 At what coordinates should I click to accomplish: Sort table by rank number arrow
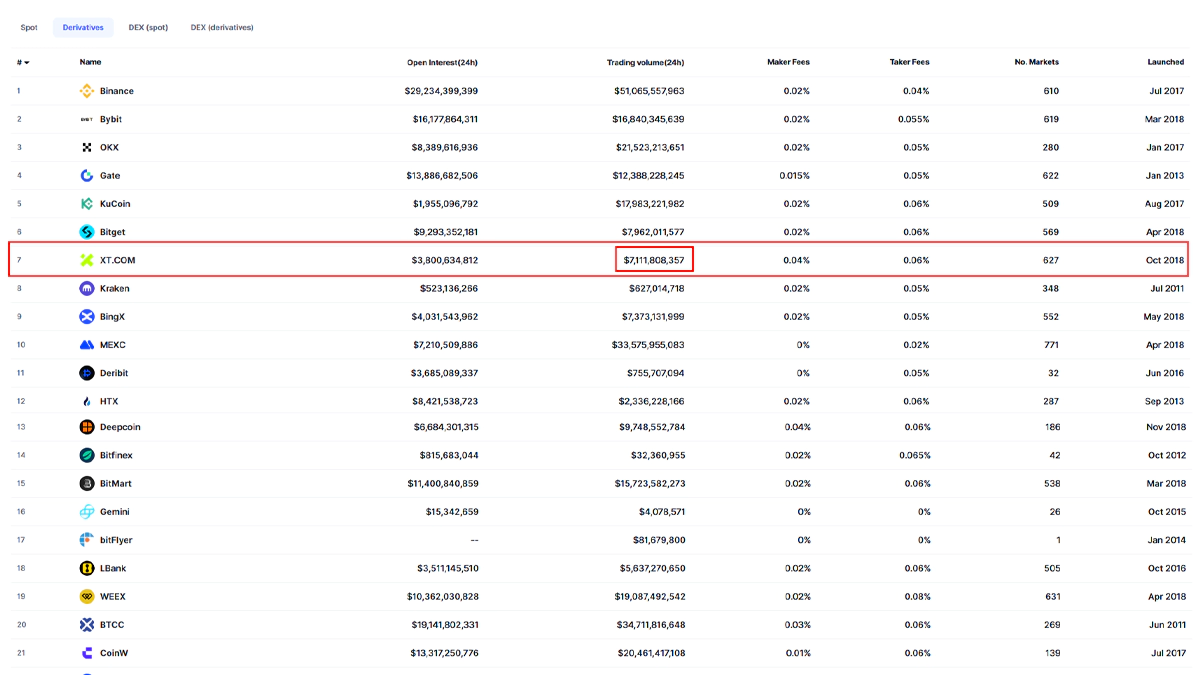[26, 63]
